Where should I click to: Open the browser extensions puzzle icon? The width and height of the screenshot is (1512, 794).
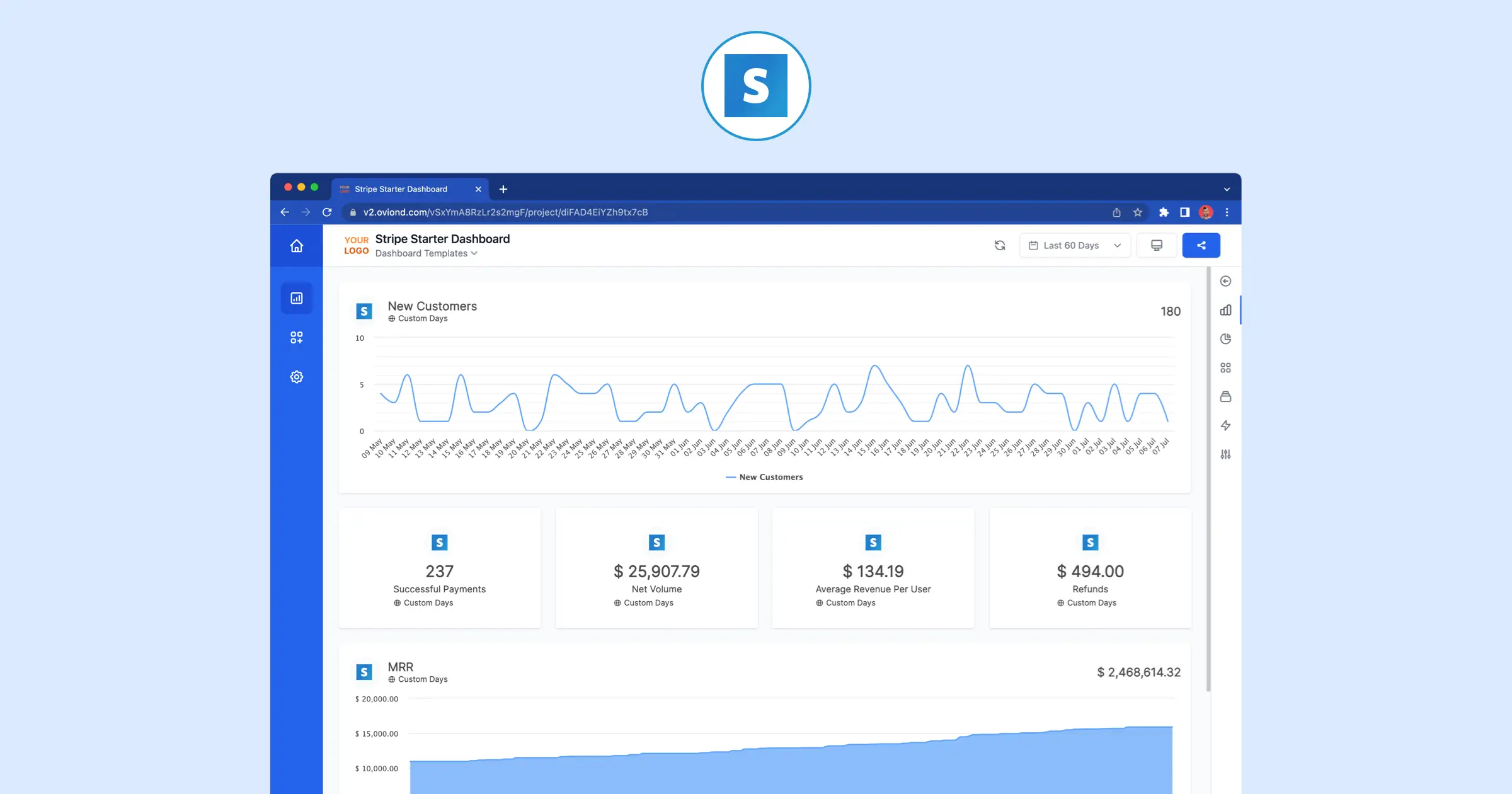(x=1164, y=212)
